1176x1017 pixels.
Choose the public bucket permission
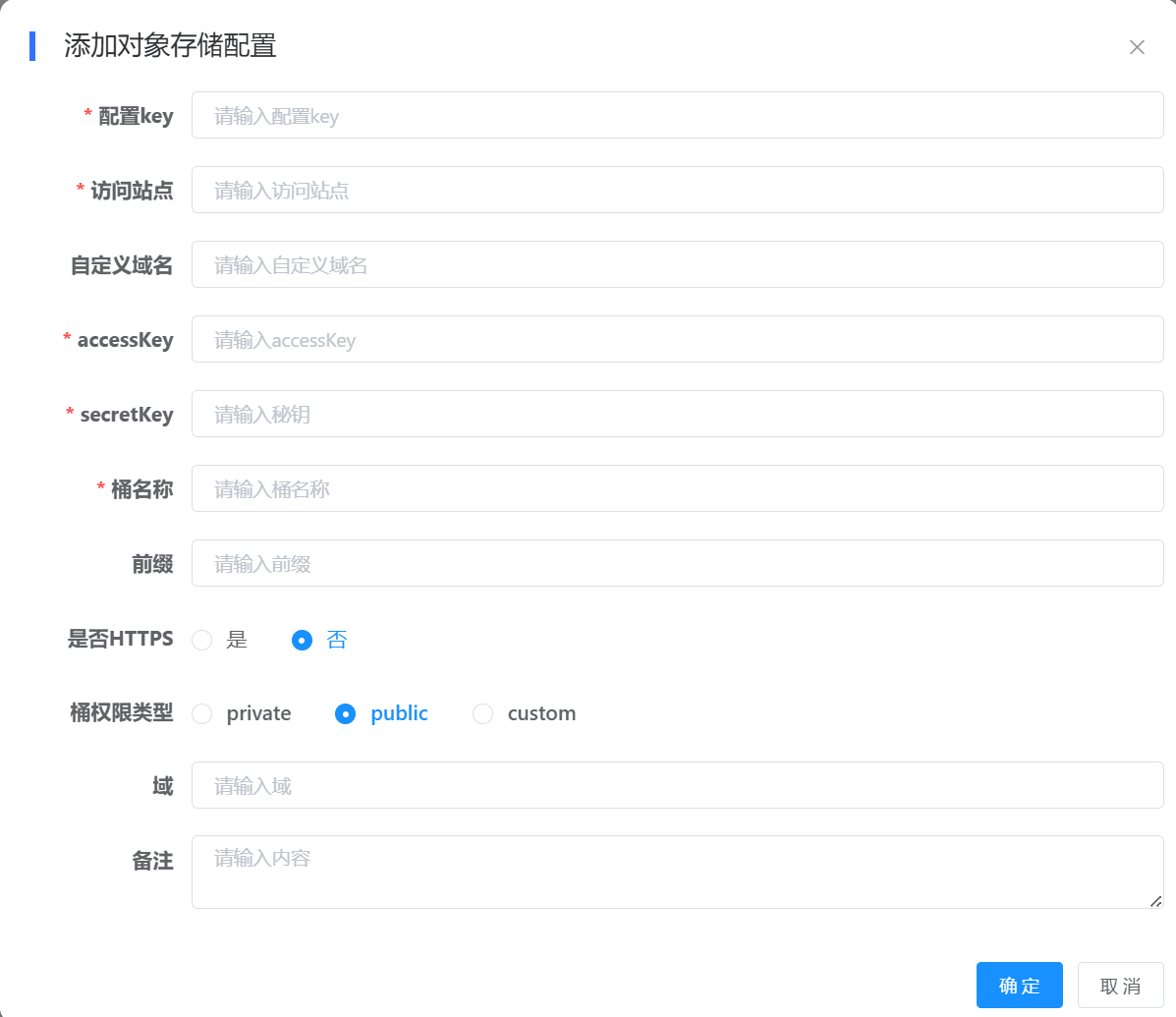coord(346,714)
